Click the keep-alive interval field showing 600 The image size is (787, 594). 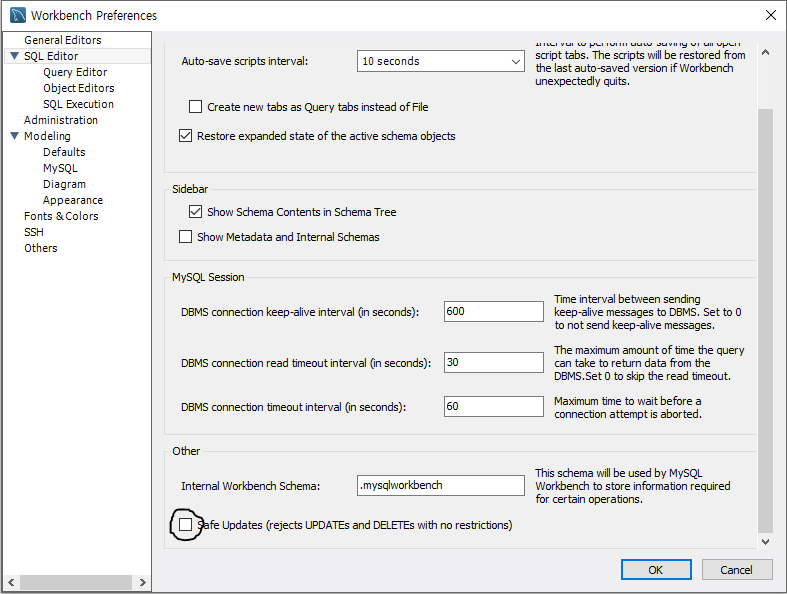pos(493,311)
